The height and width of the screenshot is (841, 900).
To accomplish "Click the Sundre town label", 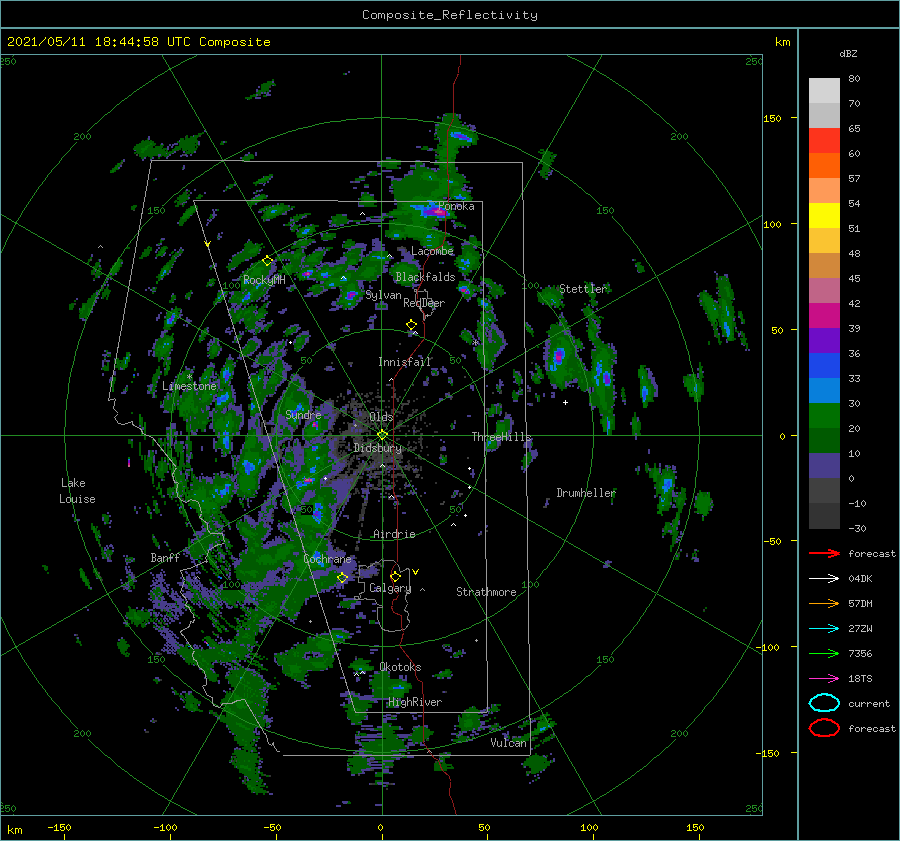I will coord(303,415).
